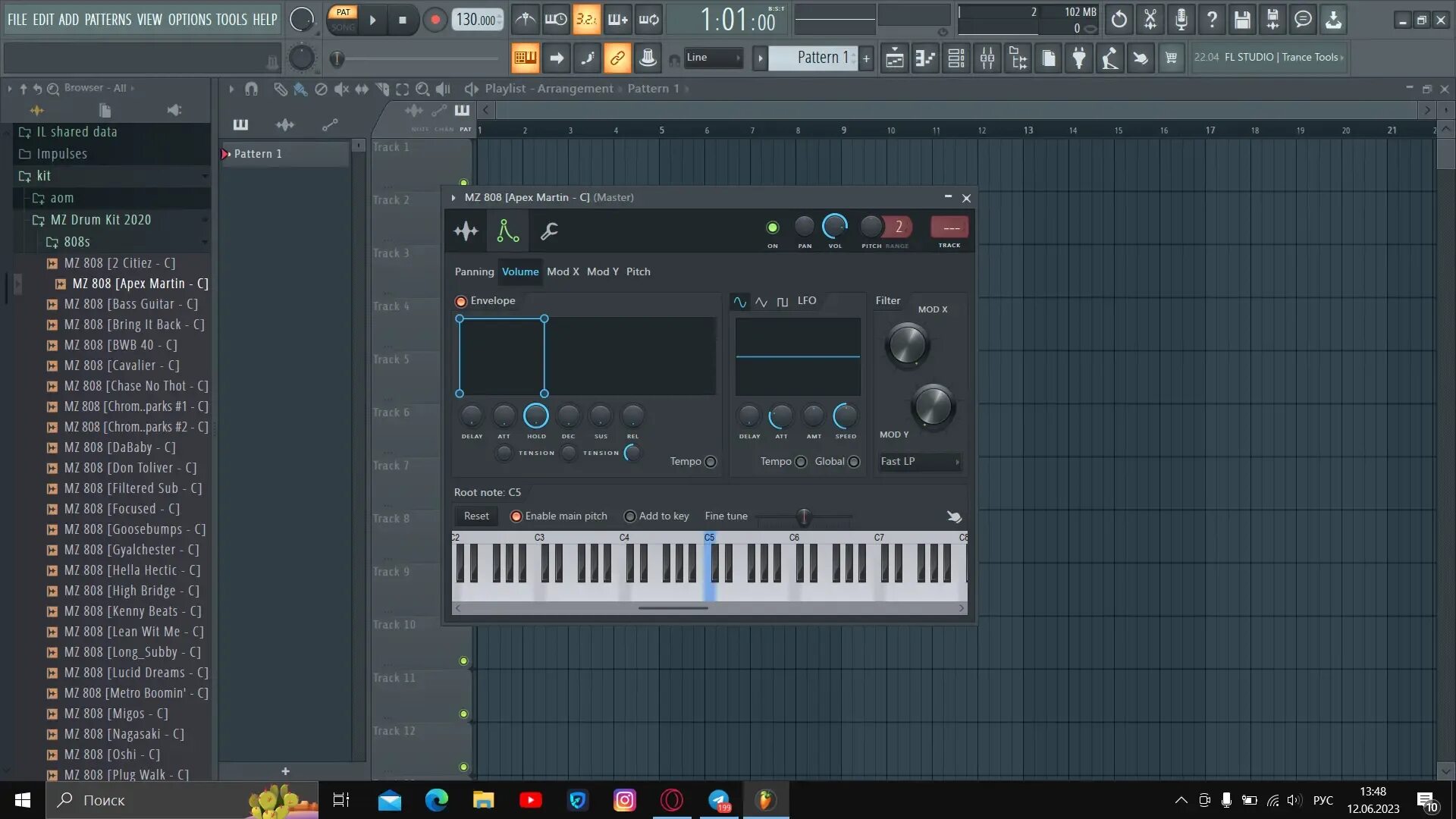Drag the Fine tune slider in instrument
Image resolution: width=1456 pixels, height=819 pixels.
804,516
